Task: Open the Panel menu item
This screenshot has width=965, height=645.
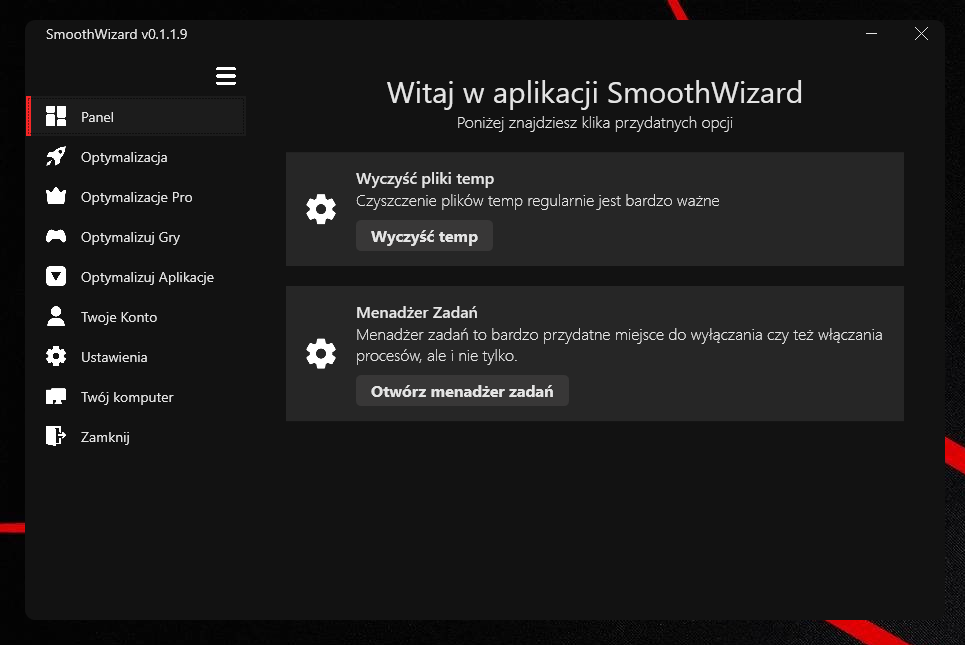Action: pyautogui.click(x=137, y=116)
